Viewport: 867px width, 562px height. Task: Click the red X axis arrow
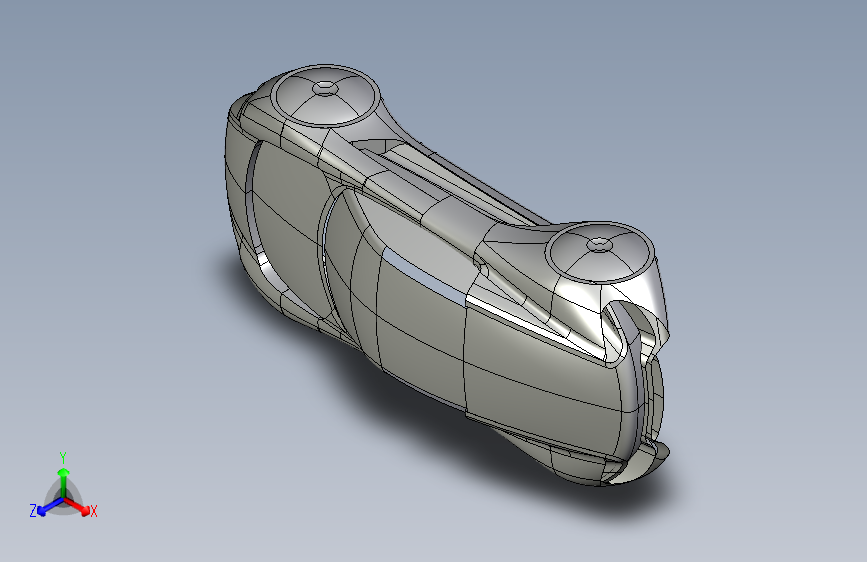tap(77, 506)
